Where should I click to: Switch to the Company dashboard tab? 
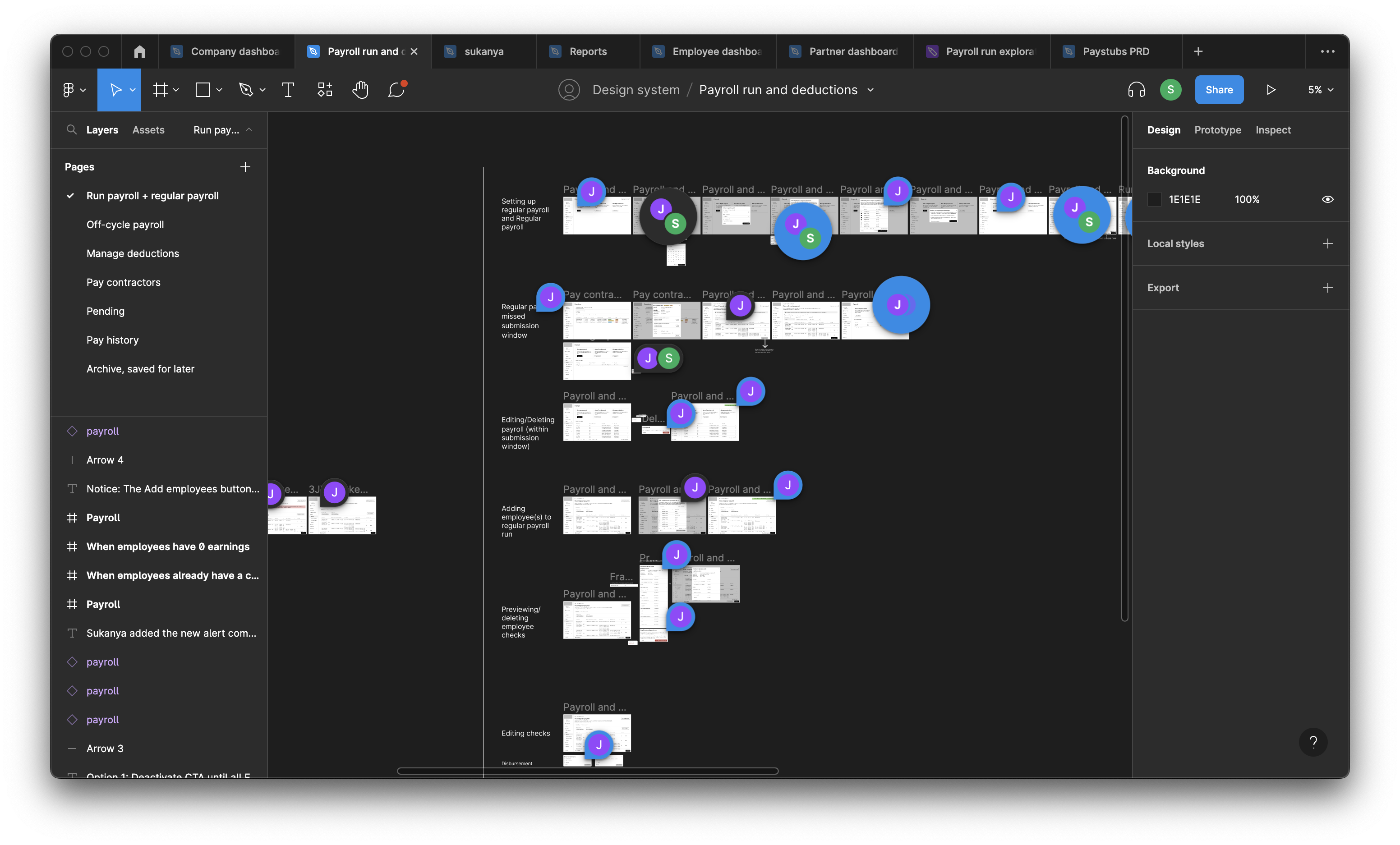tap(226, 52)
